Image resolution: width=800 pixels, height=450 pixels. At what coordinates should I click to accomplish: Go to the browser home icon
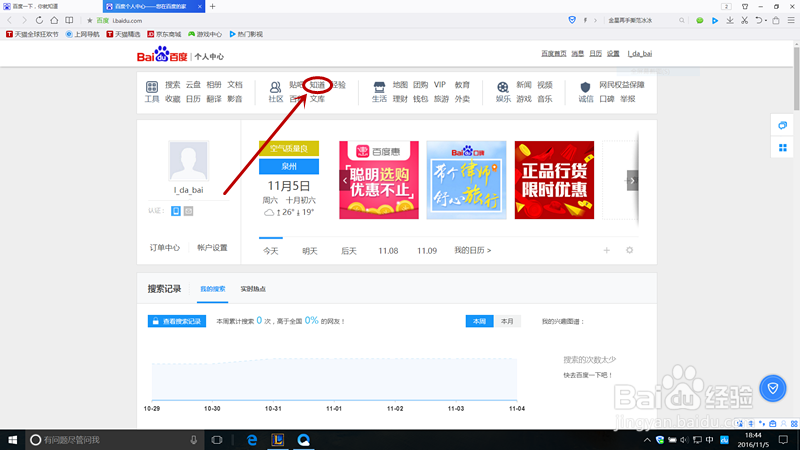pyautogui.click(x=54, y=20)
